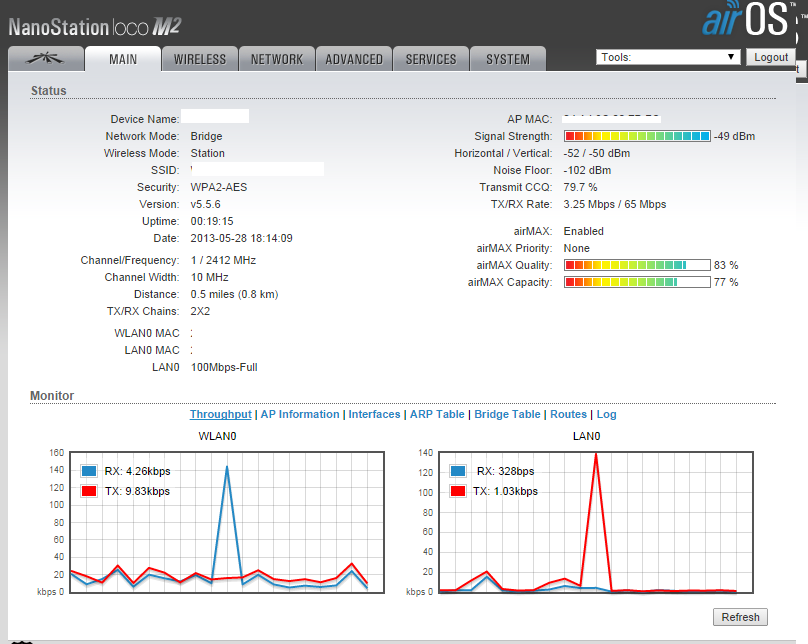Switch to the MAIN tab

click(x=123, y=59)
